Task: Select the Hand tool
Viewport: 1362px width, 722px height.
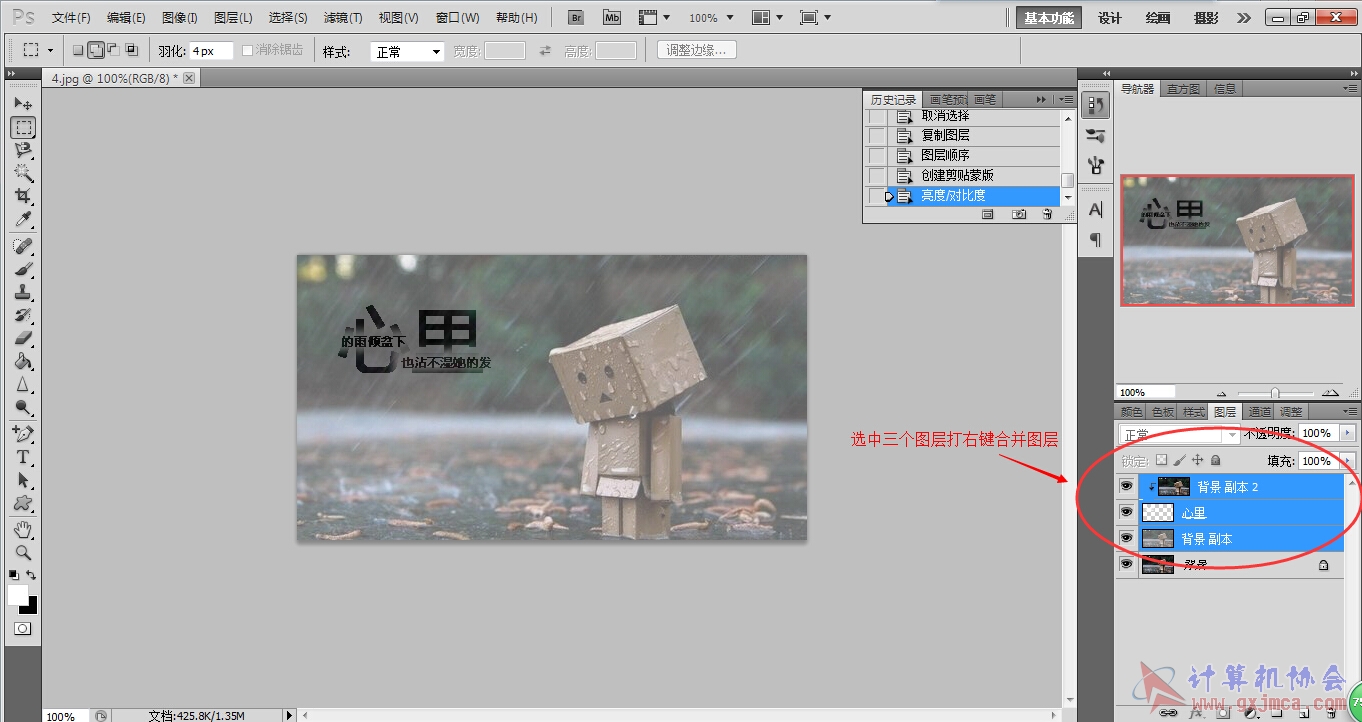Action: [x=23, y=529]
